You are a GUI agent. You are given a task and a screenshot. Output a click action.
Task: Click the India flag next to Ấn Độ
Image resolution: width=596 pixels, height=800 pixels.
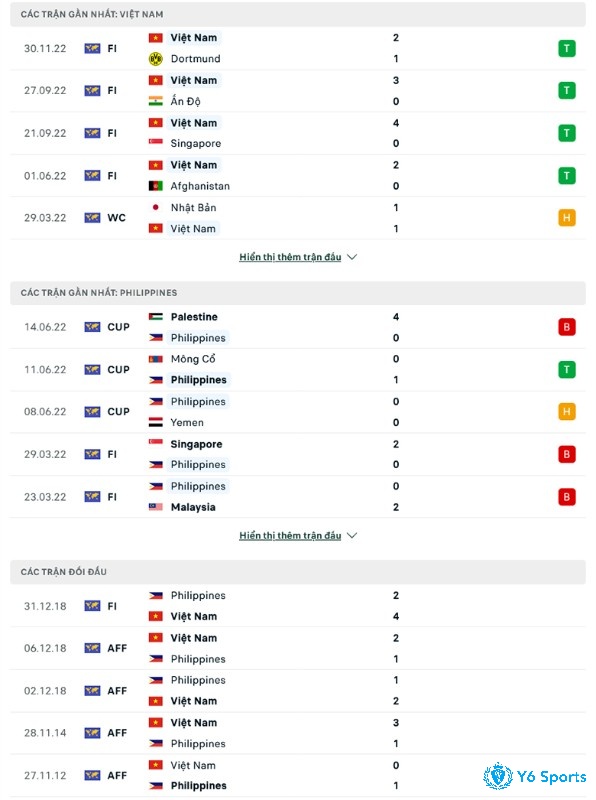click(x=156, y=101)
